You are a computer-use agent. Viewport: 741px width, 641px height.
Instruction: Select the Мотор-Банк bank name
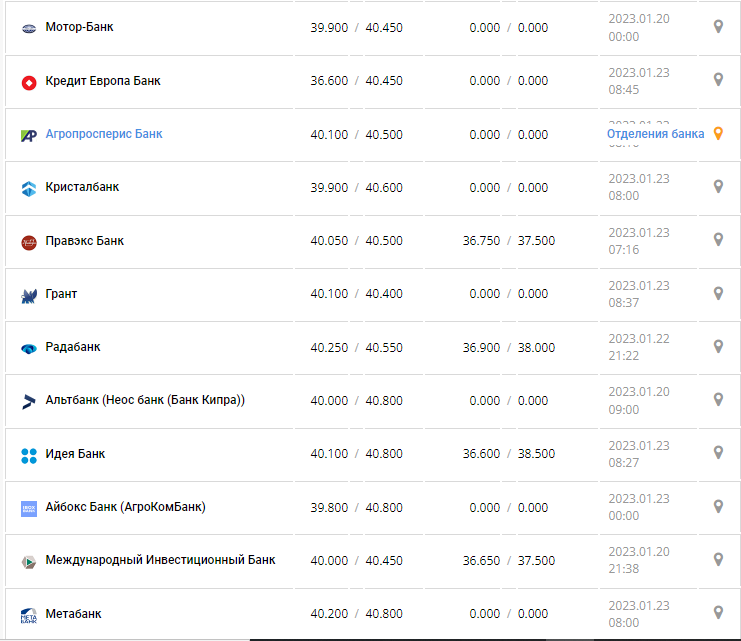click(80, 27)
